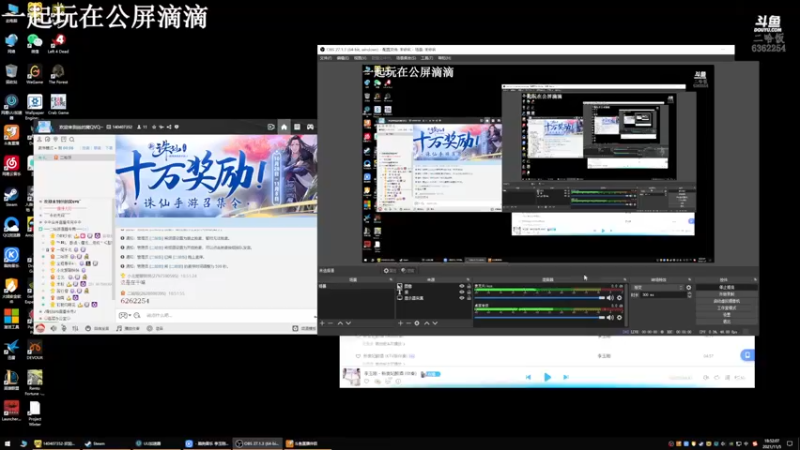
Task: Open settings gear for second OBS audio track
Action: point(619,317)
